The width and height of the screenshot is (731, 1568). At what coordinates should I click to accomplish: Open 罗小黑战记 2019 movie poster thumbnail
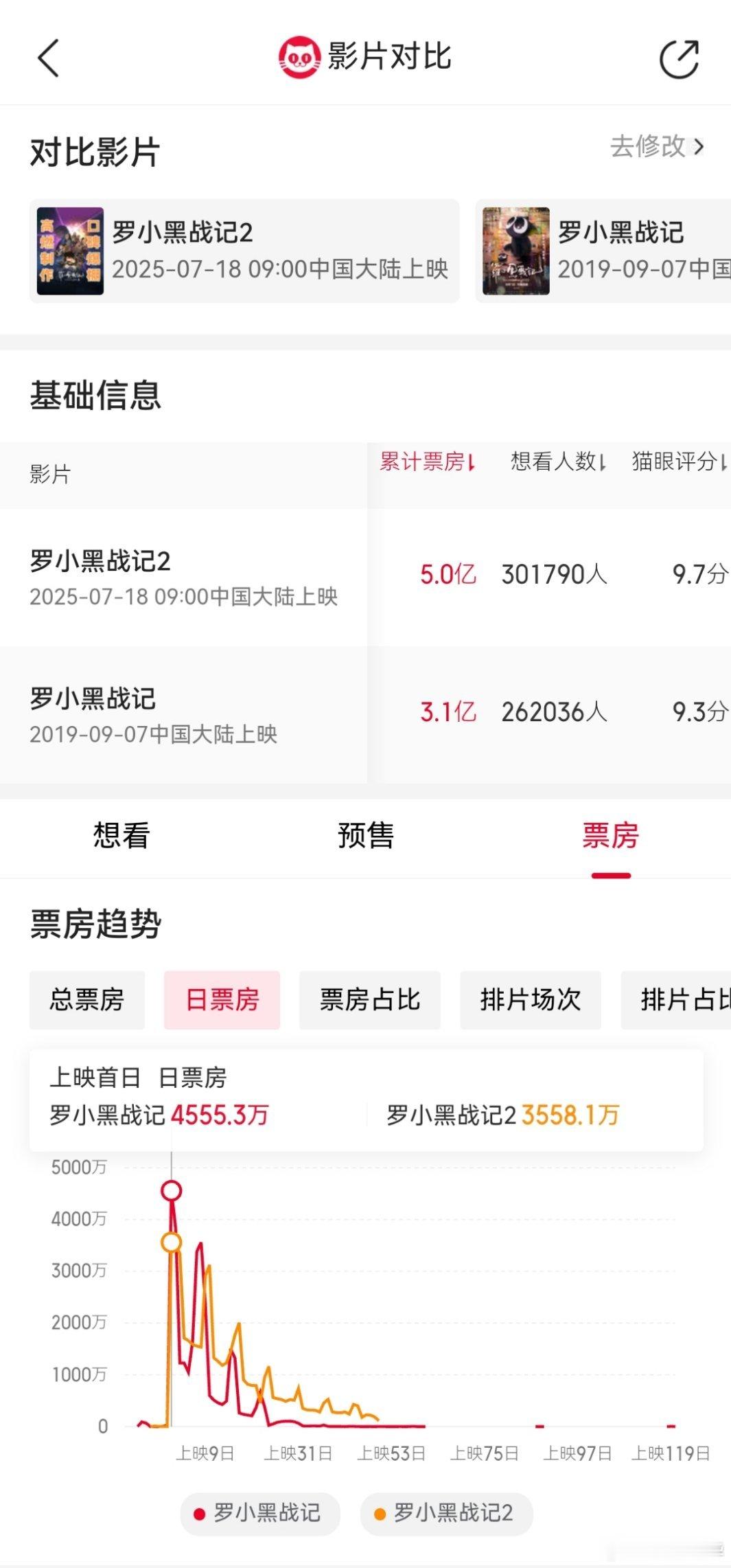point(515,251)
